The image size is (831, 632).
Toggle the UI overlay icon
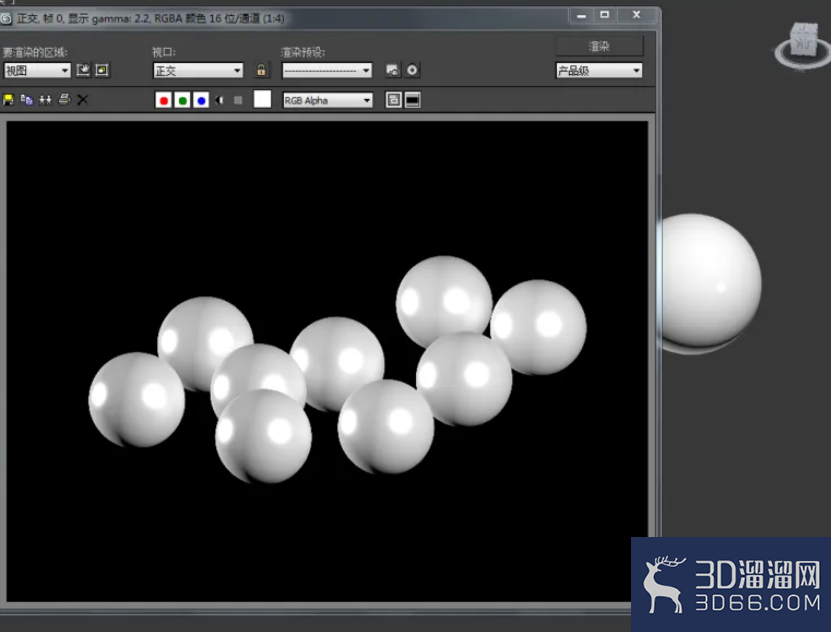pos(393,100)
